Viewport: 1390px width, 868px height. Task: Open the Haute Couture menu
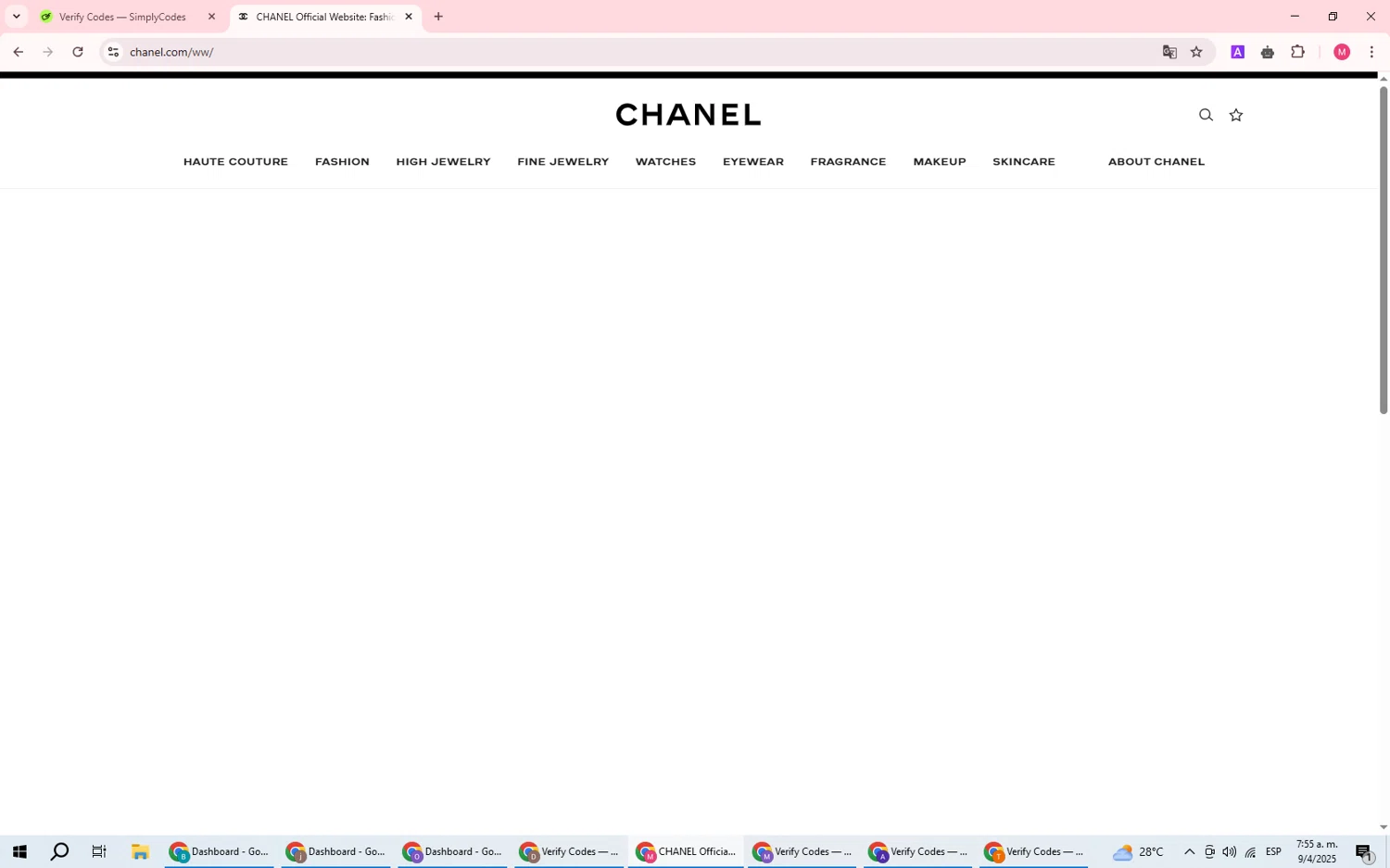point(235,162)
